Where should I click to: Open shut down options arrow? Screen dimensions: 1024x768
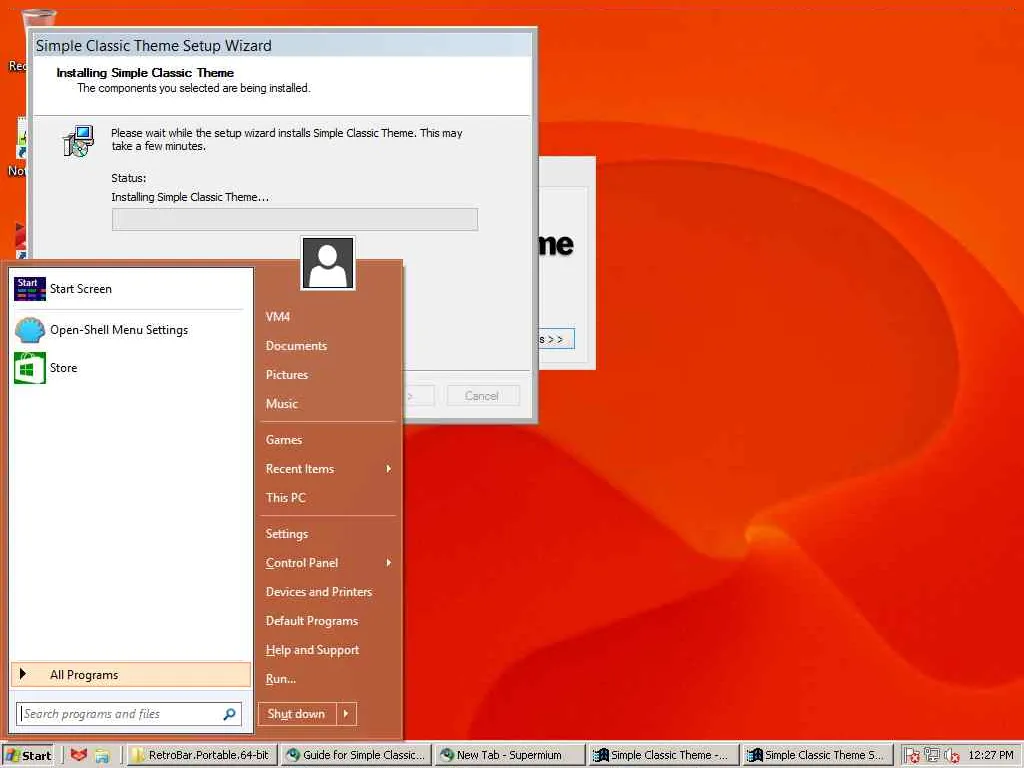click(346, 714)
